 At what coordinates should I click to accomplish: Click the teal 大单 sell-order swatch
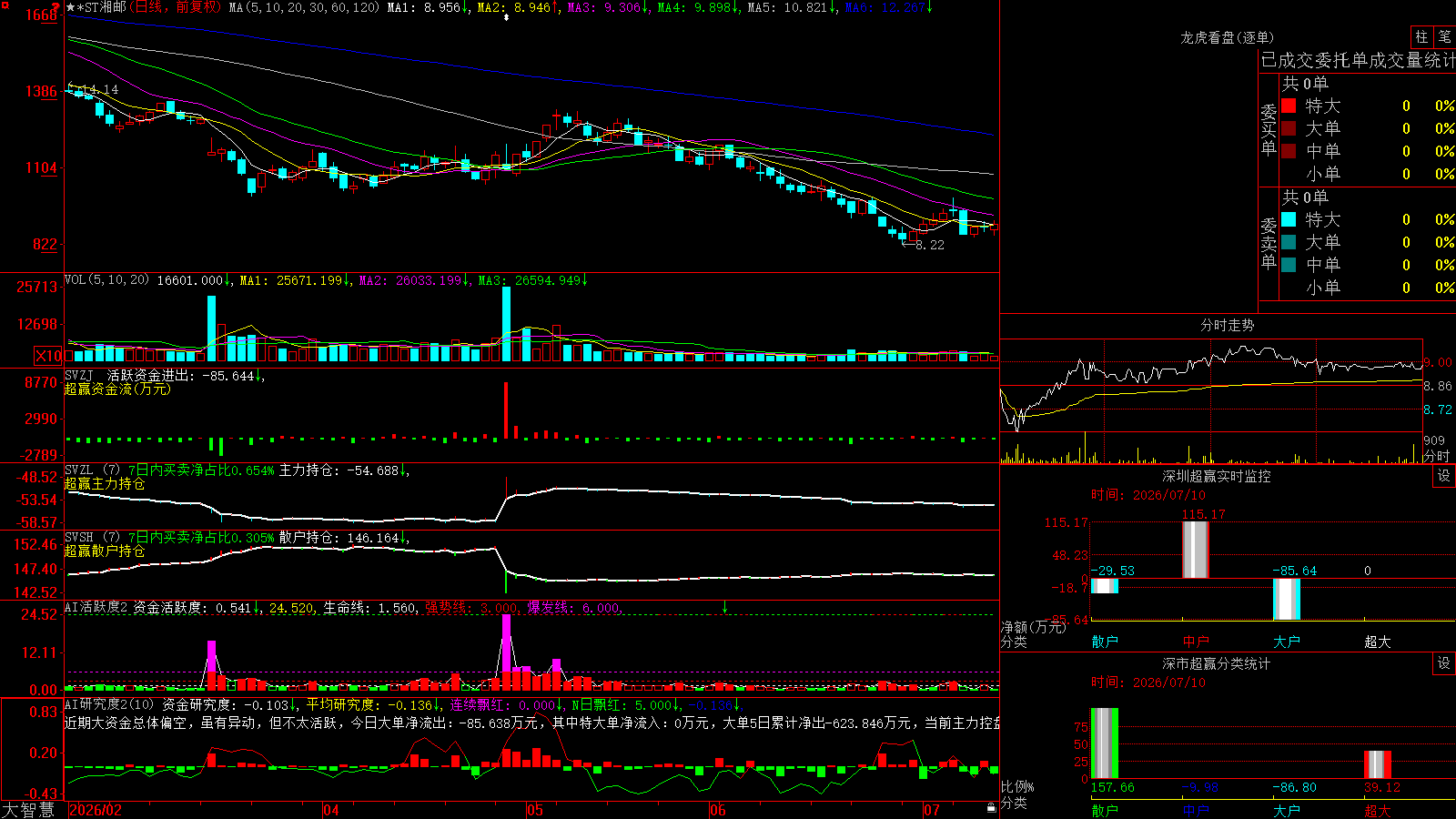tap(1289, 242)
